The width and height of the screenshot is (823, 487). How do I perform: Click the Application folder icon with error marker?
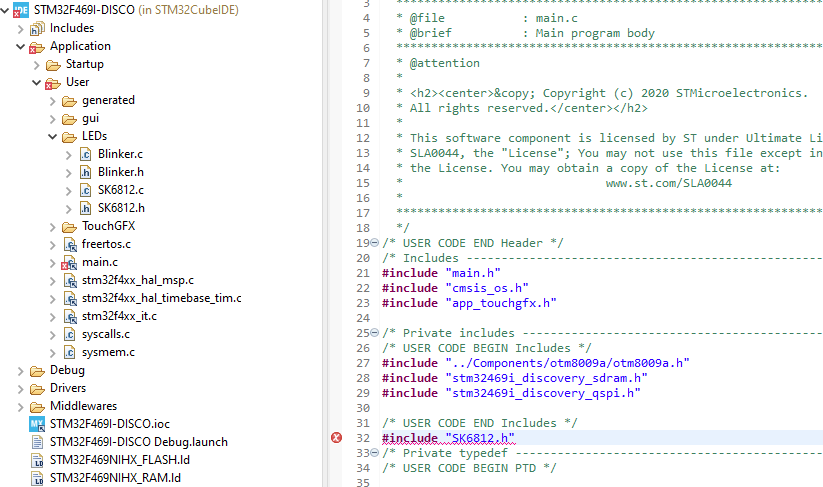click(x=36, y=47)
